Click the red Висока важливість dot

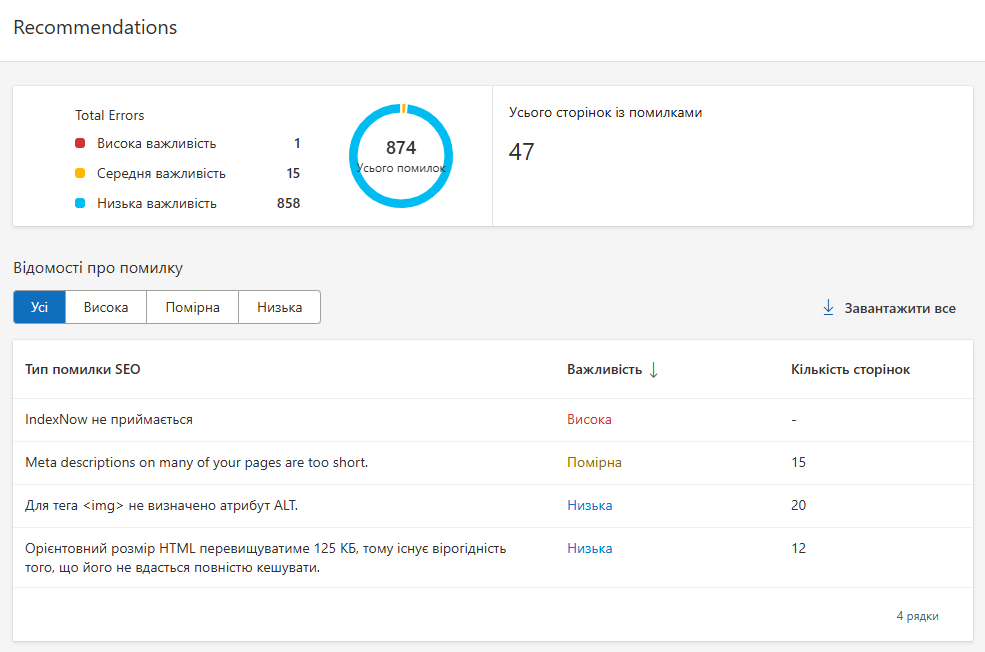click(x=80, y=144)
